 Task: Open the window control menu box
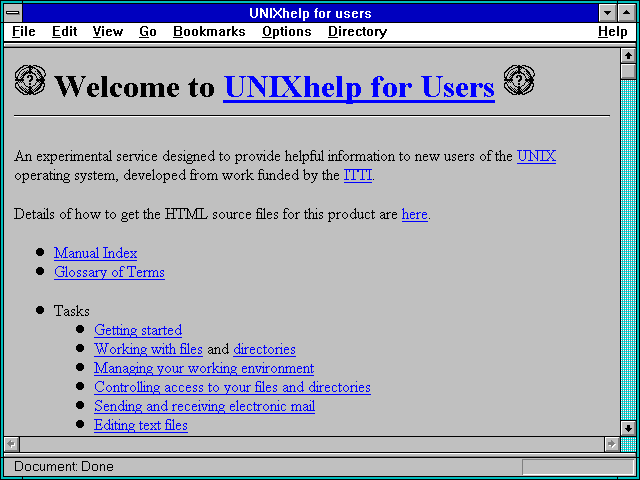coord(13,13)
